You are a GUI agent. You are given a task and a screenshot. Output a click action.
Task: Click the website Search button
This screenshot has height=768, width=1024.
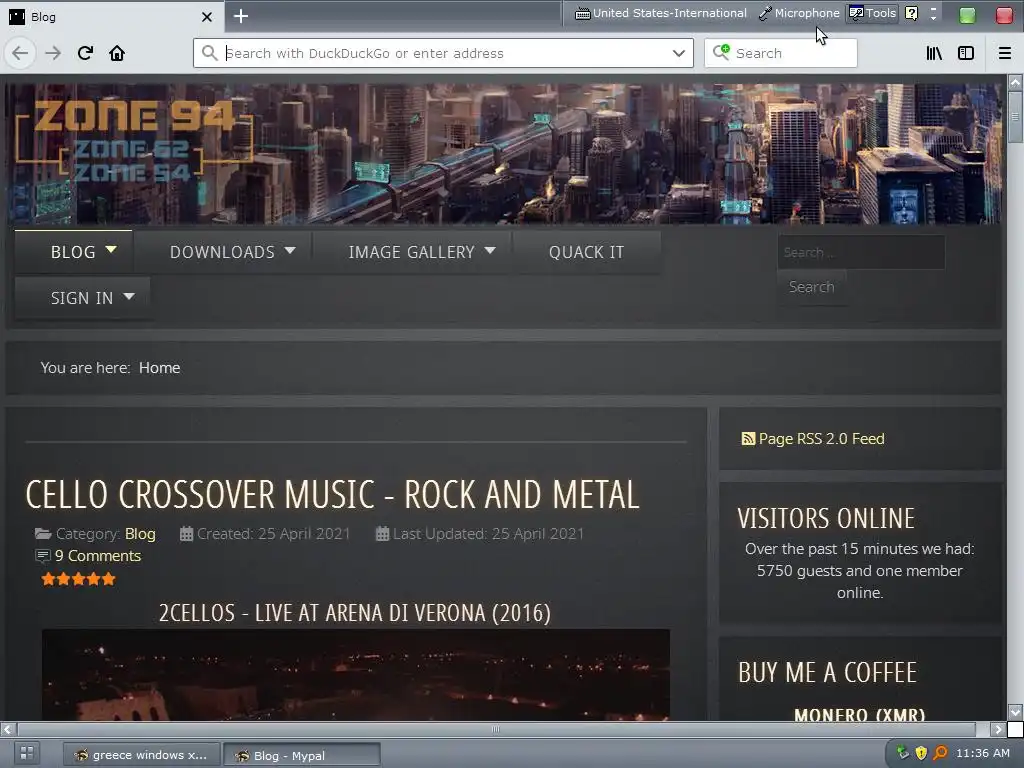pyautogui.click(x=811, y=287)
